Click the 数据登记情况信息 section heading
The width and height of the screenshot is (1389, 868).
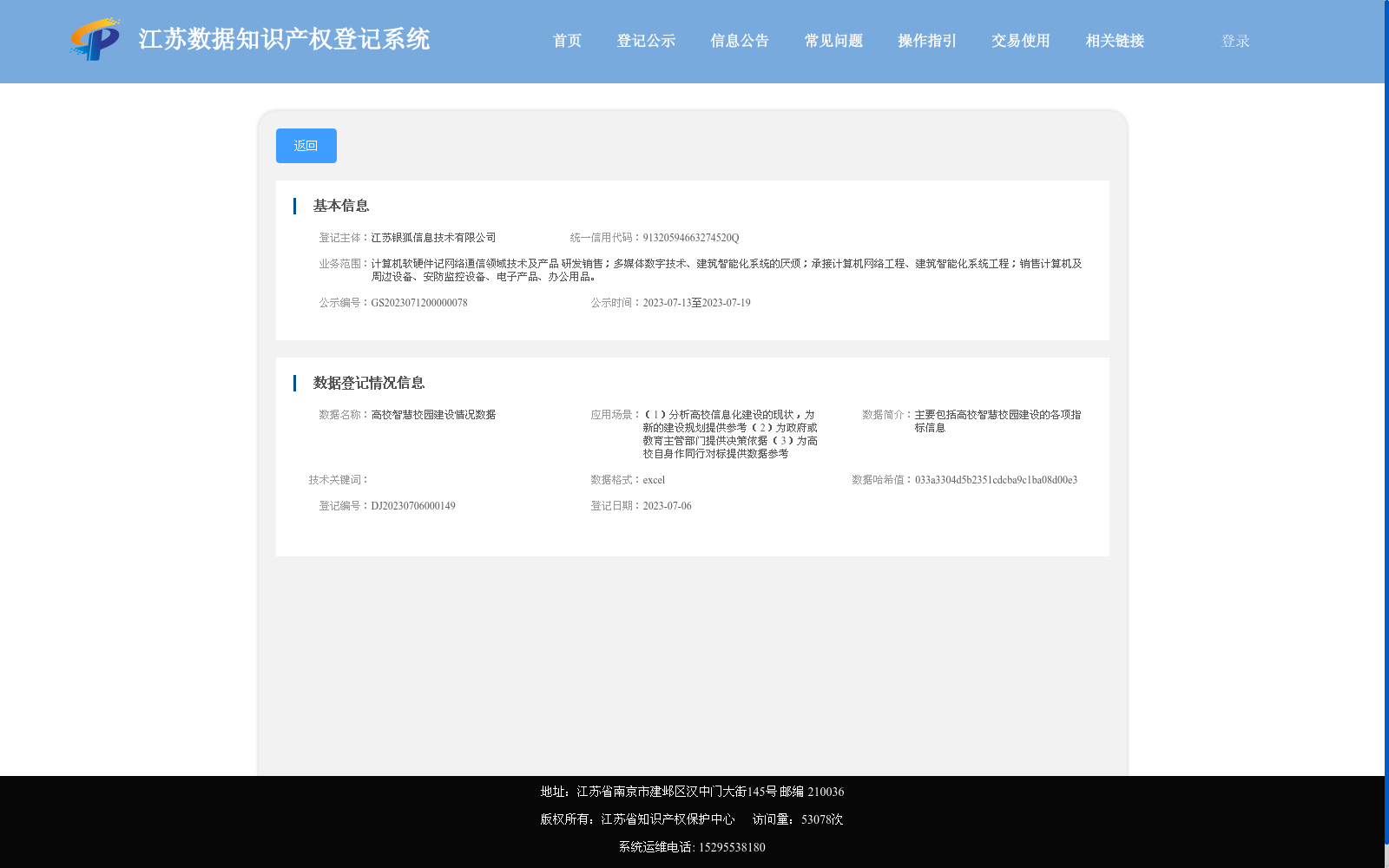coord(369,383)
